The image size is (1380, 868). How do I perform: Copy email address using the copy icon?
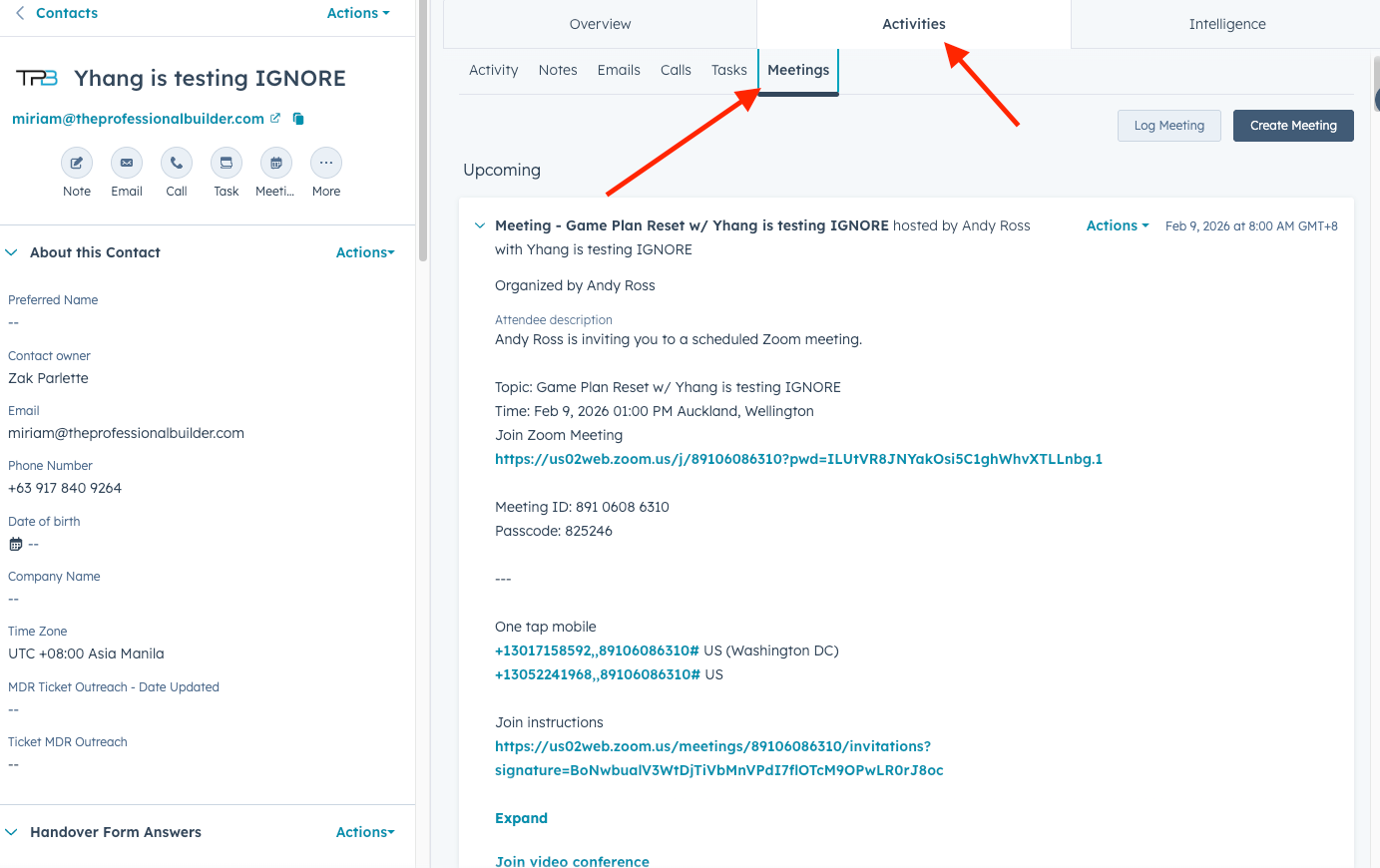pos(298,119)
